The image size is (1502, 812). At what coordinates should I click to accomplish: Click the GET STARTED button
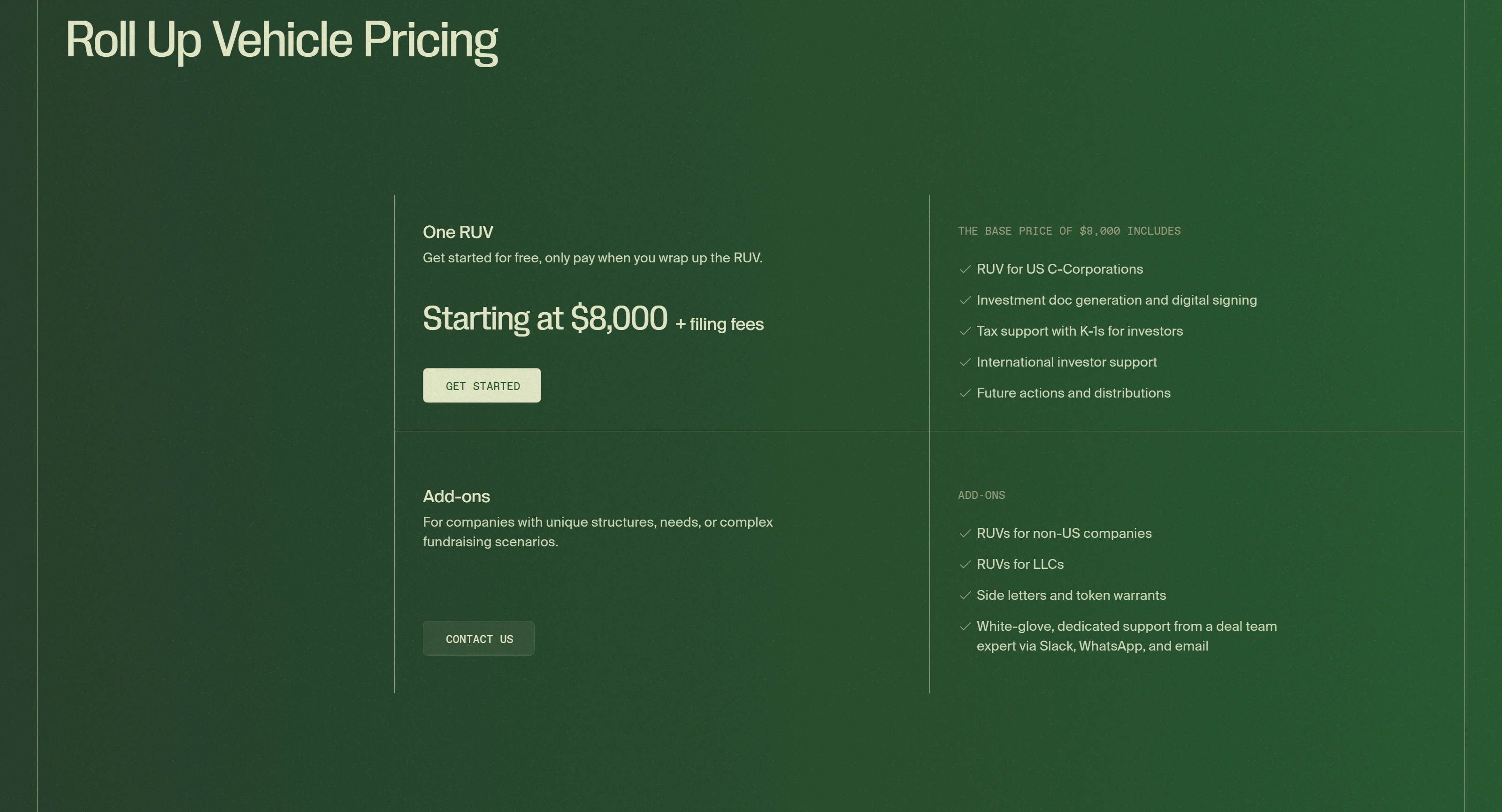[482, 385]
